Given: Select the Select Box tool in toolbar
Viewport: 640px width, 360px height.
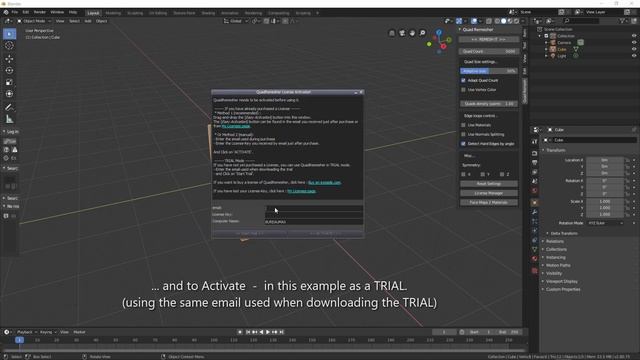Looking at the screenshot, I should (9, 34).
